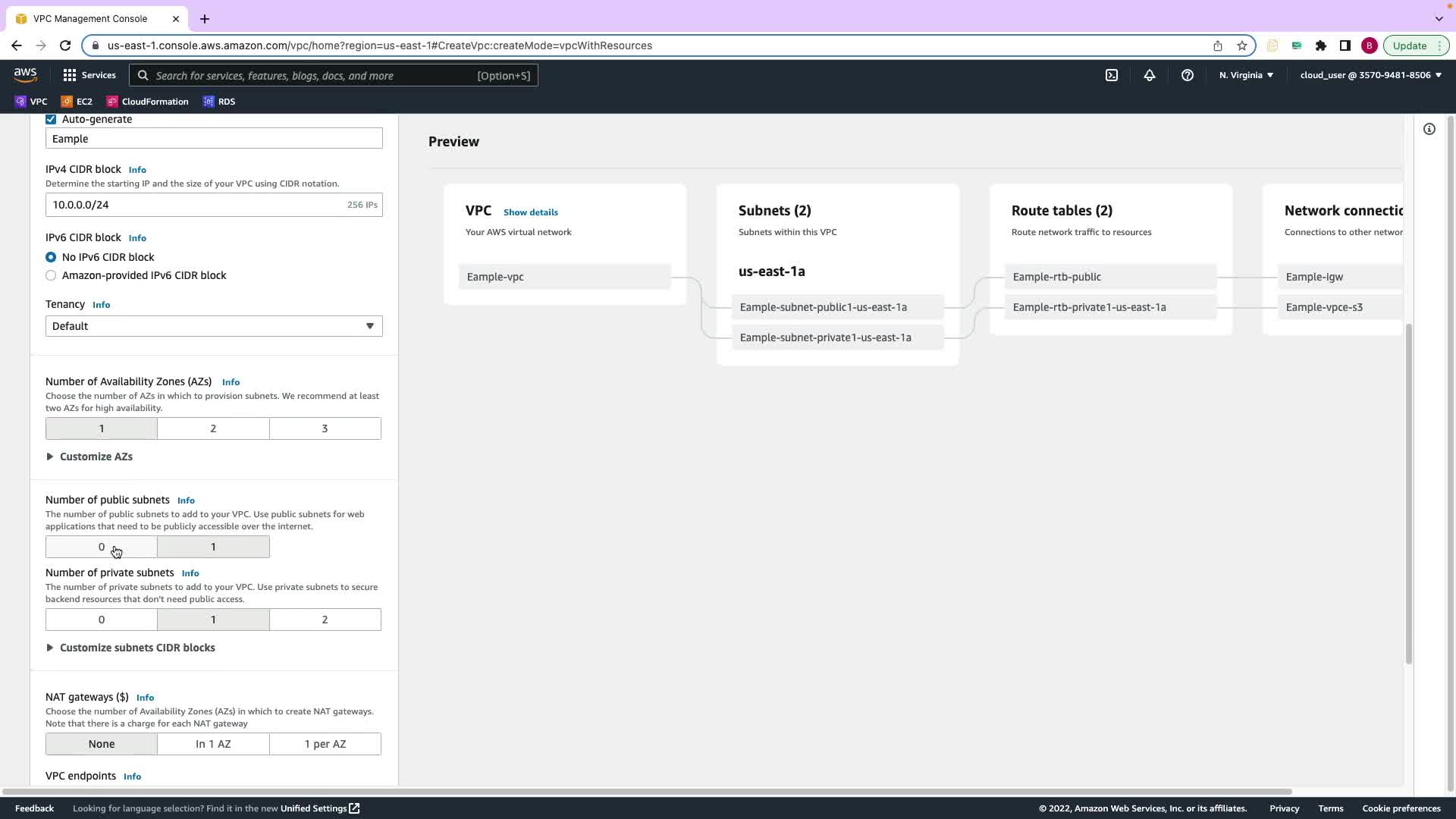Select No IPv6 CIDR block radio
Viewport: 1456px width, 819px height.
[x=51, y=257]
